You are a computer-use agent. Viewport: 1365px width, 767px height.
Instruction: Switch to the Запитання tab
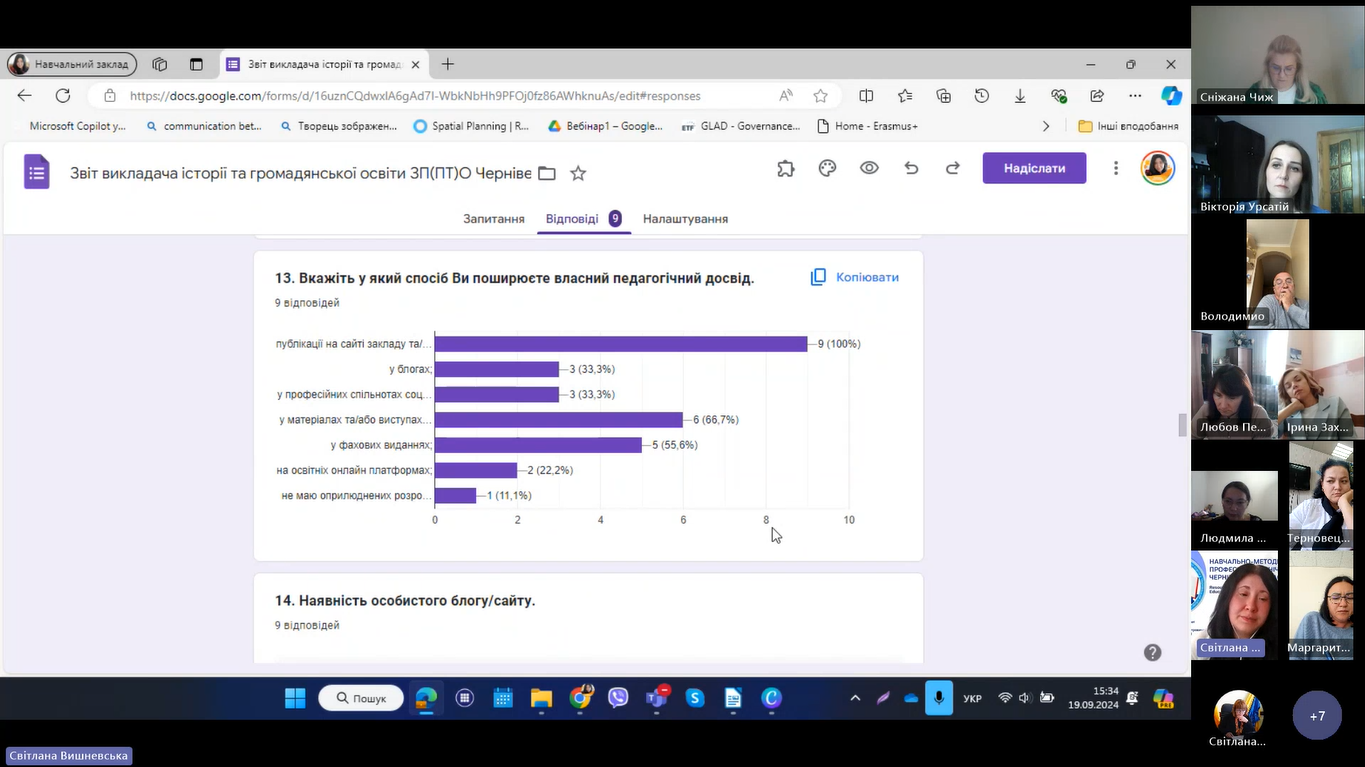(x=493, y=219)
